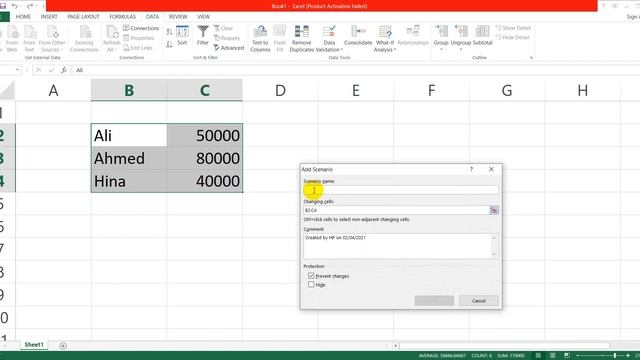Toggle the Filter funnel
Image resolution: width=640 pixels, height=360 pixels.
(x=202, y=36)
